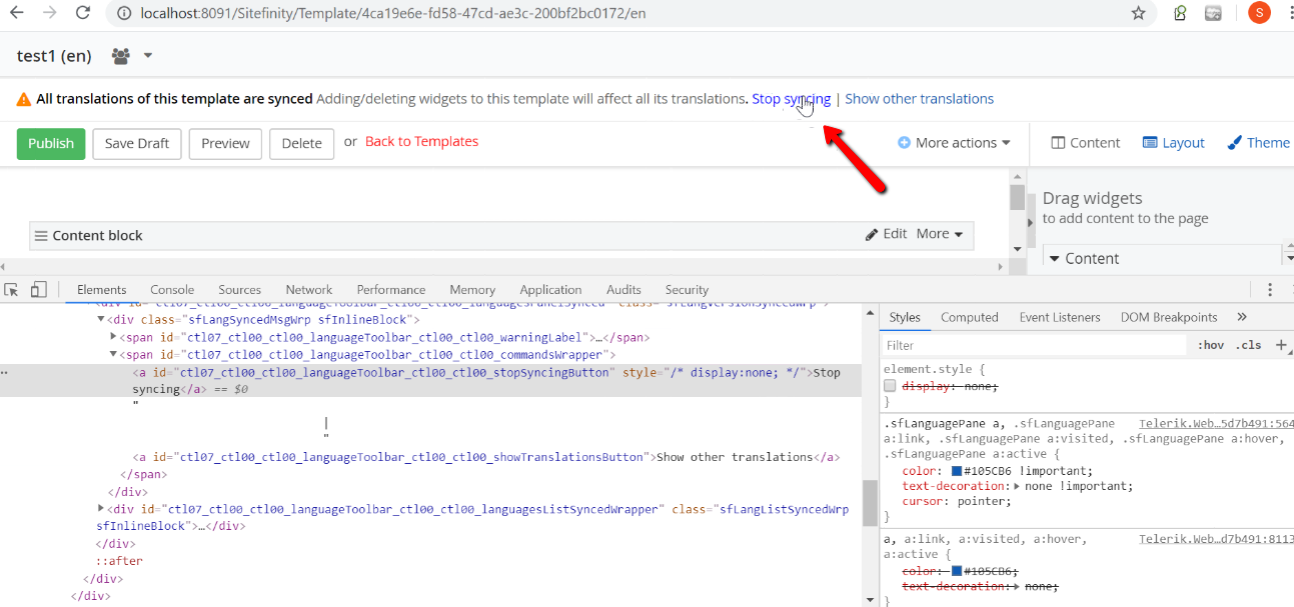
Task: Open the Content block More dropdown
Action: pos(940,234)
